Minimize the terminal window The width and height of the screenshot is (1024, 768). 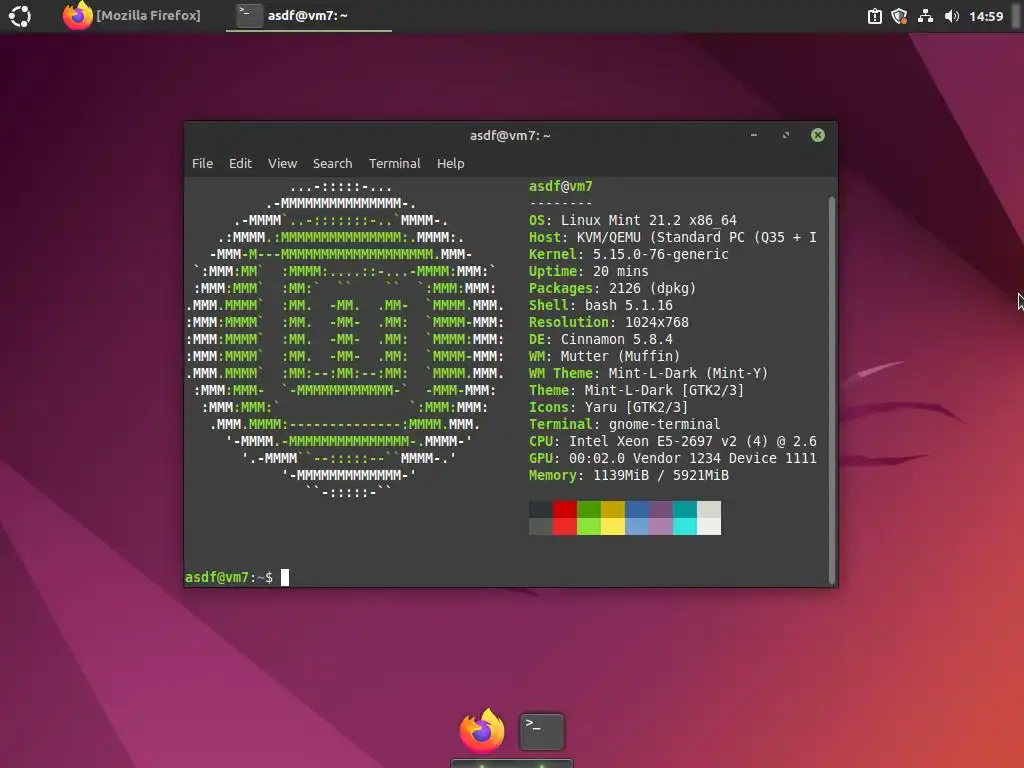(754, 135)
